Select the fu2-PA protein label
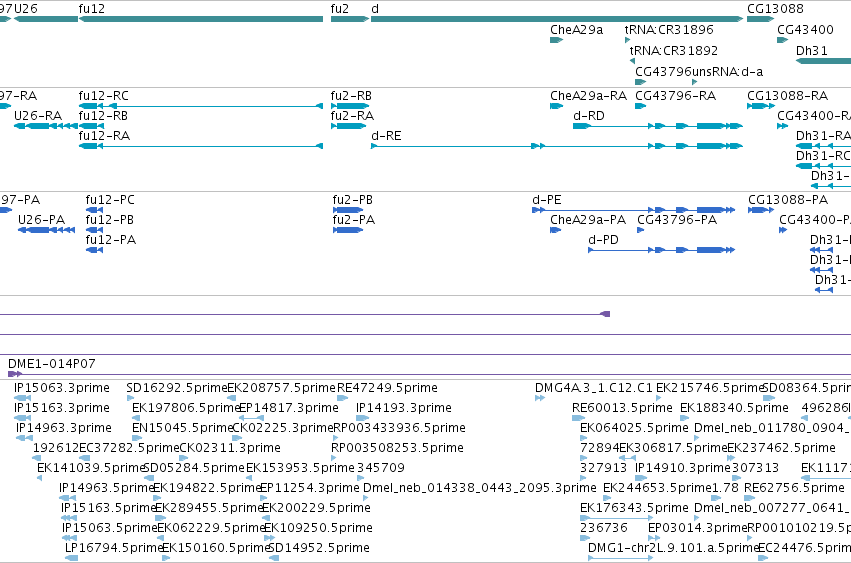Screen dimensions: 851x563 click(x=354, y=220)
